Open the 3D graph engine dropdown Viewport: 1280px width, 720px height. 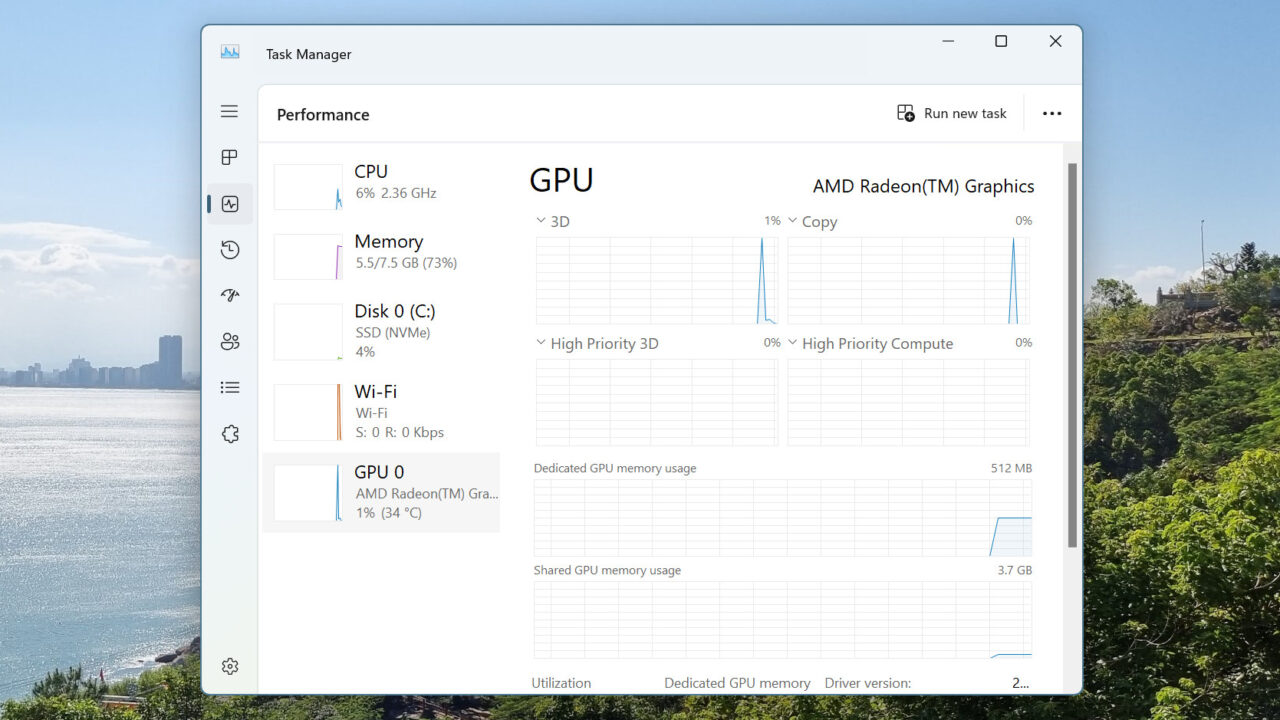point(540,221)
